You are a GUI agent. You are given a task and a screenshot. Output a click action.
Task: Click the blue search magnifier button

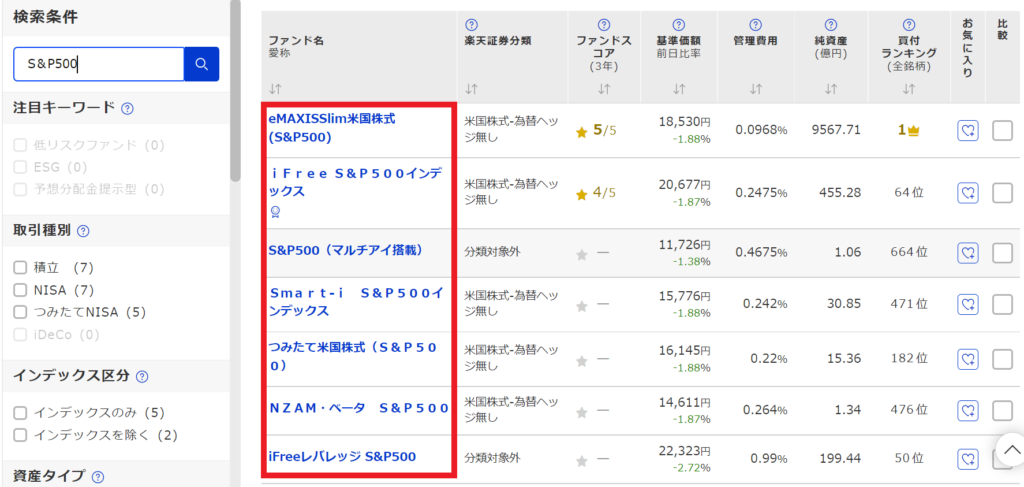pos(201,64)
